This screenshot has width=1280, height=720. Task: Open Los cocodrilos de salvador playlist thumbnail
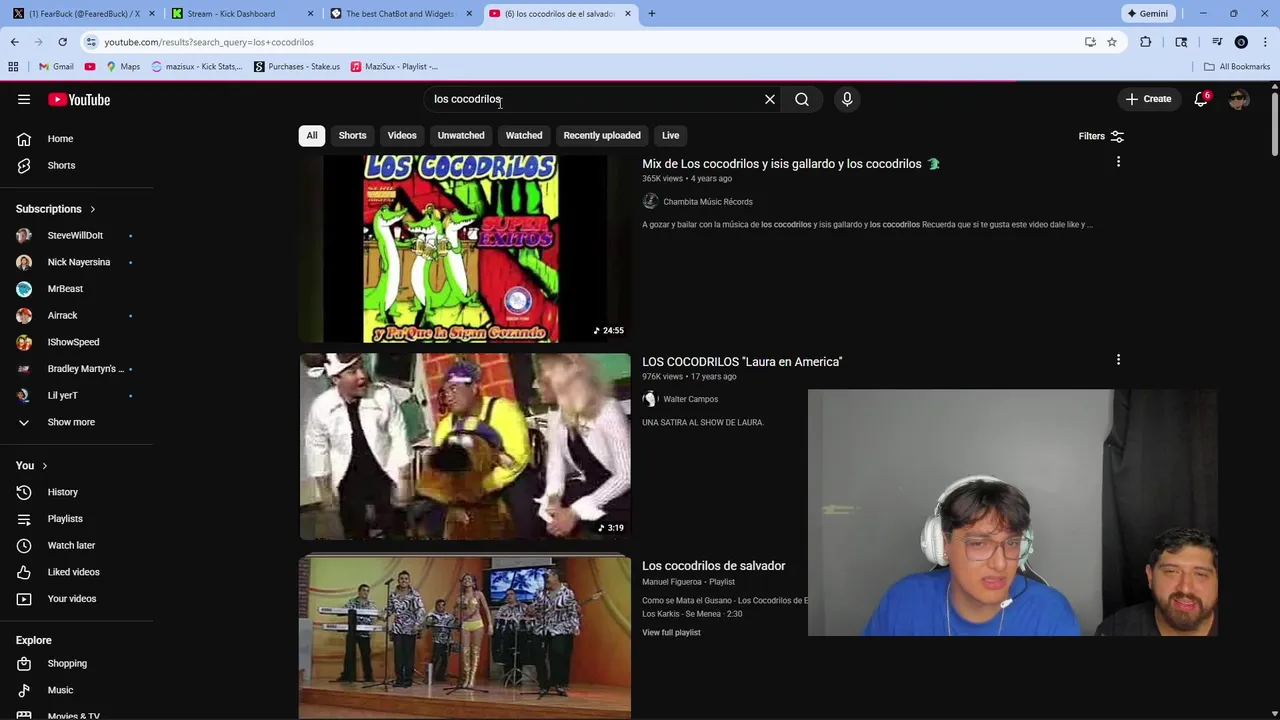pos(465,637)
